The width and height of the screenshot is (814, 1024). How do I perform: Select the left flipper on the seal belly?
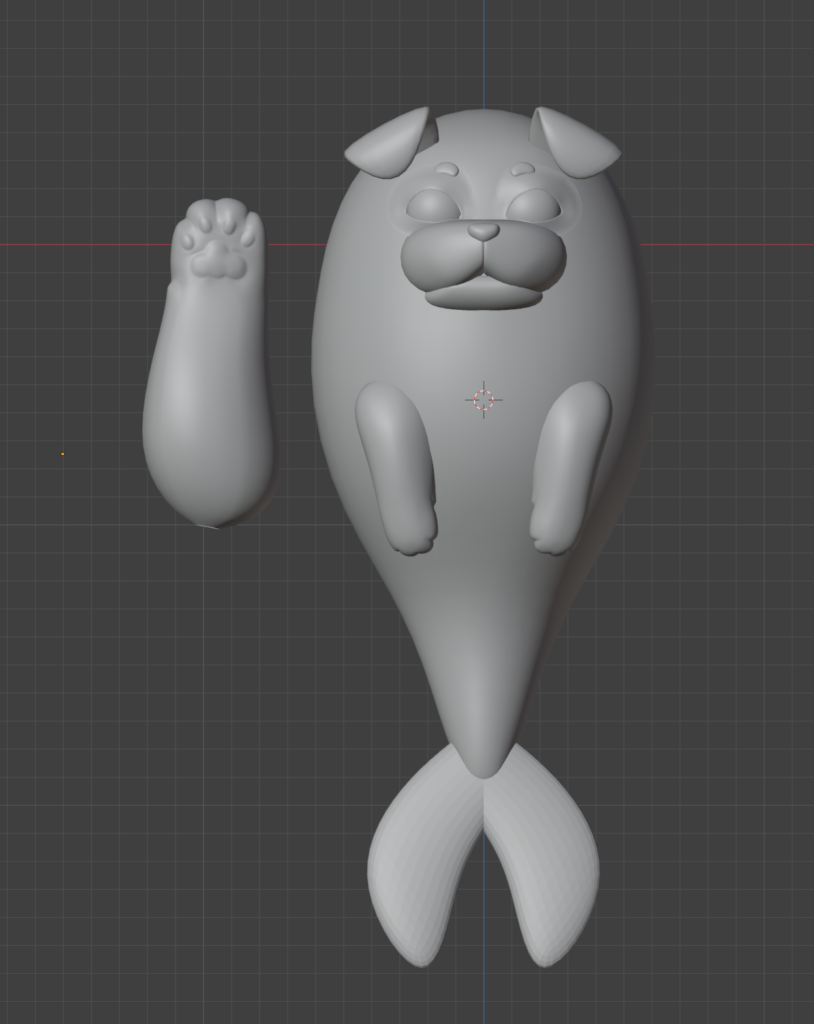pos(397,467)
